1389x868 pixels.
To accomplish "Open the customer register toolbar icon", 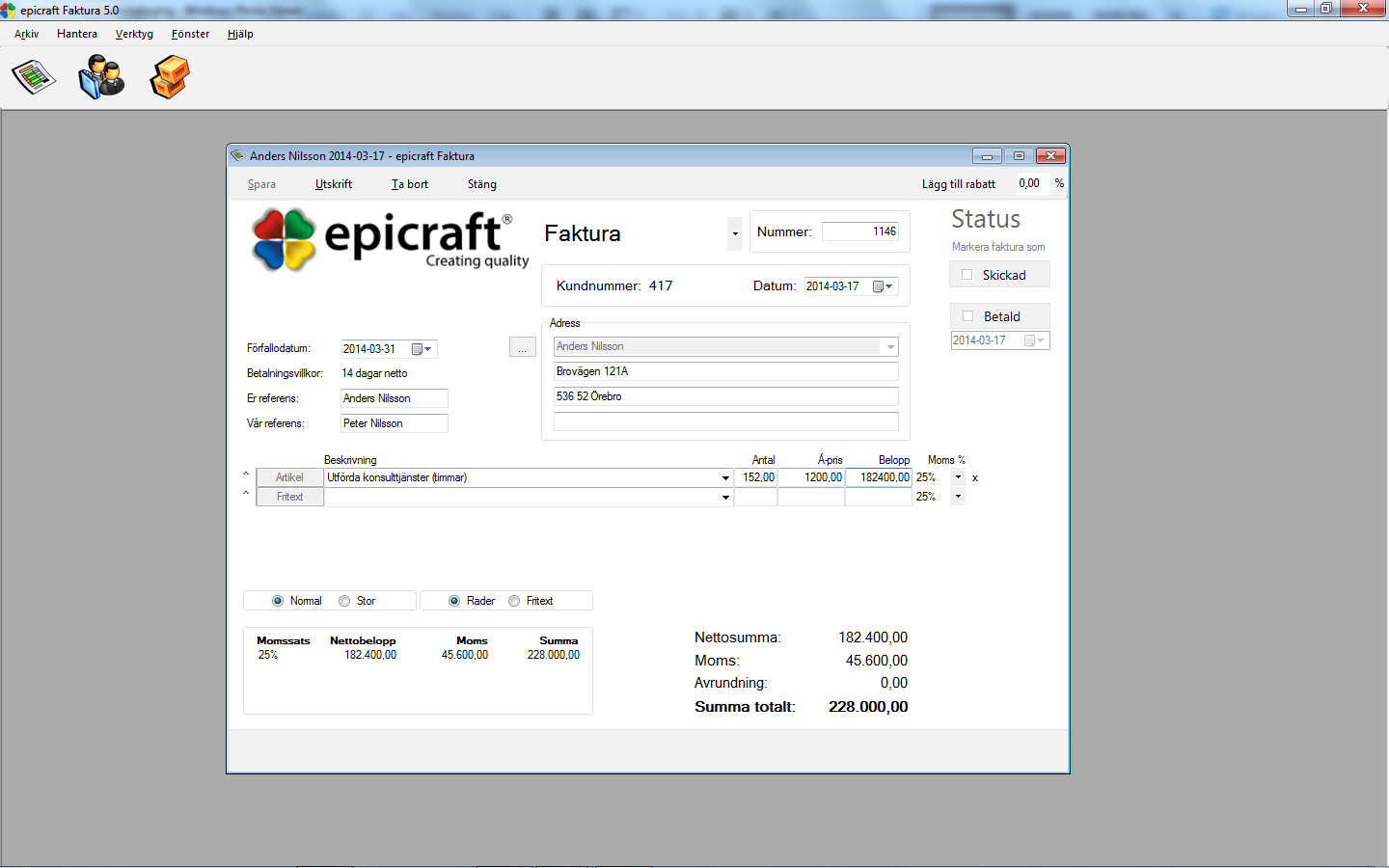I will (x=100, y=75).
